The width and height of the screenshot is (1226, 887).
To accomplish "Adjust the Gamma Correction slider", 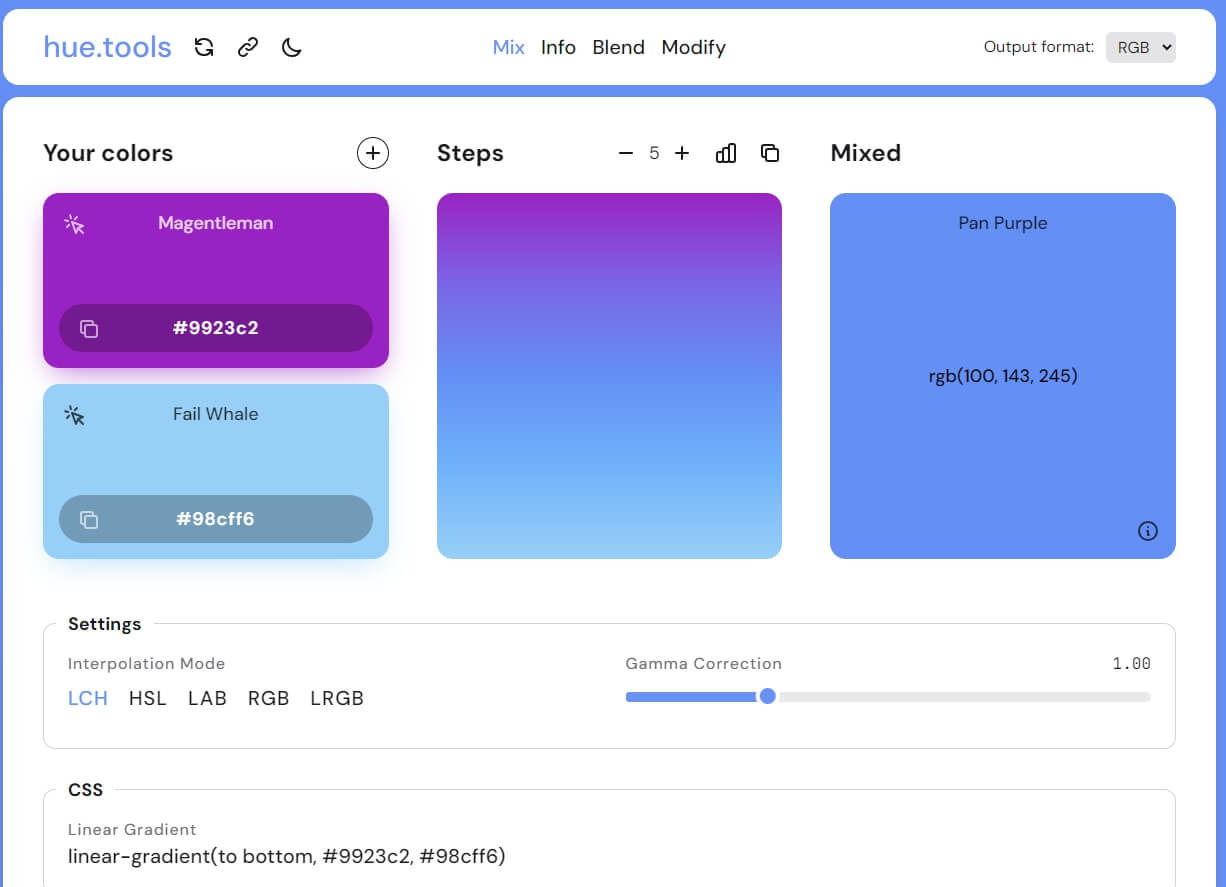I will [x=768, y=696].
